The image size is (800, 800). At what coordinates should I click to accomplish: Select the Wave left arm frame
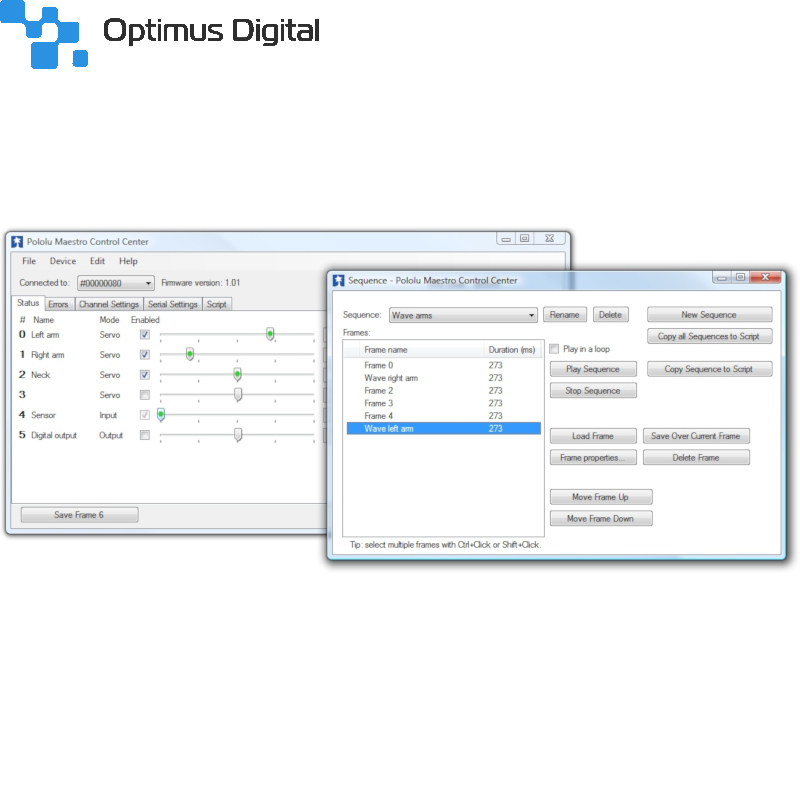coord(443,429)
